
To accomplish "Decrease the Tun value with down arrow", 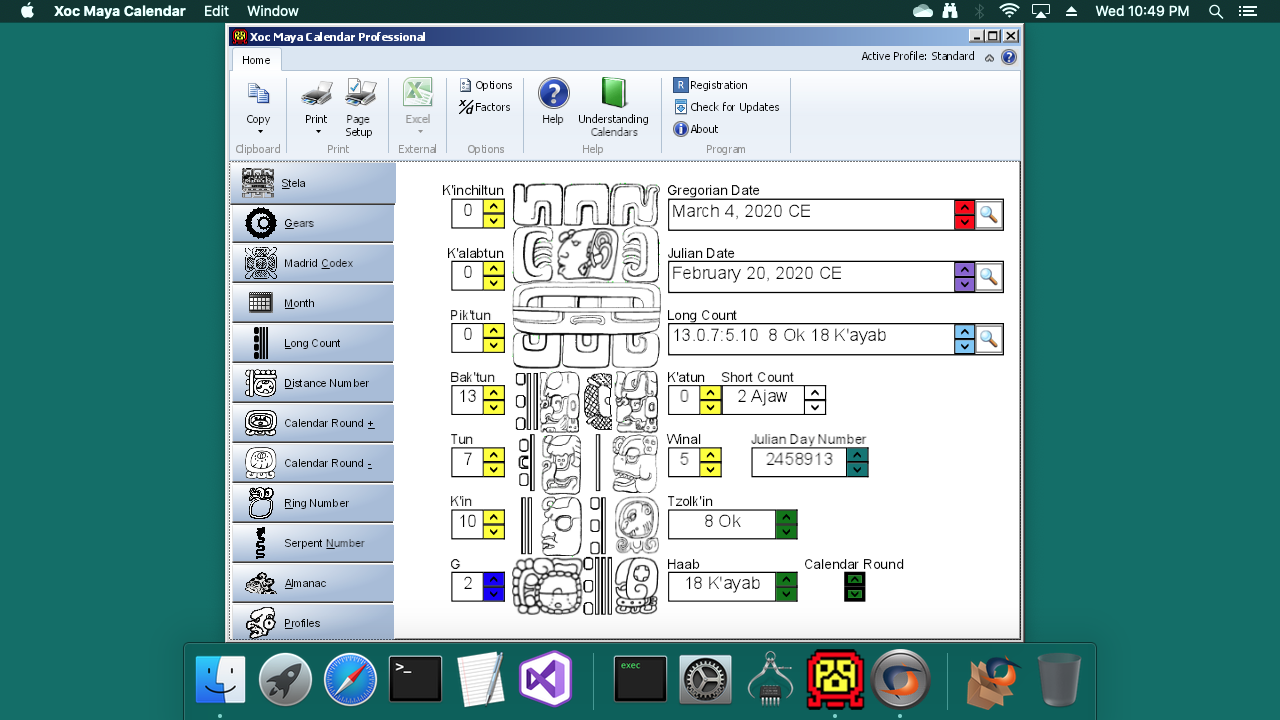I will tap(493, 469).
